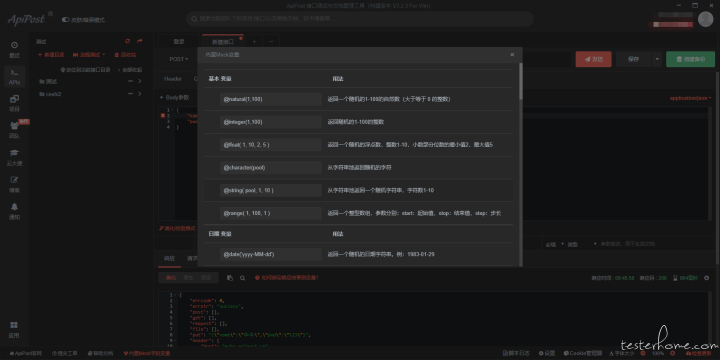Open the 云大使 graduation cap icon
Screen dimensions: 720x360
[x=14, y=157]
